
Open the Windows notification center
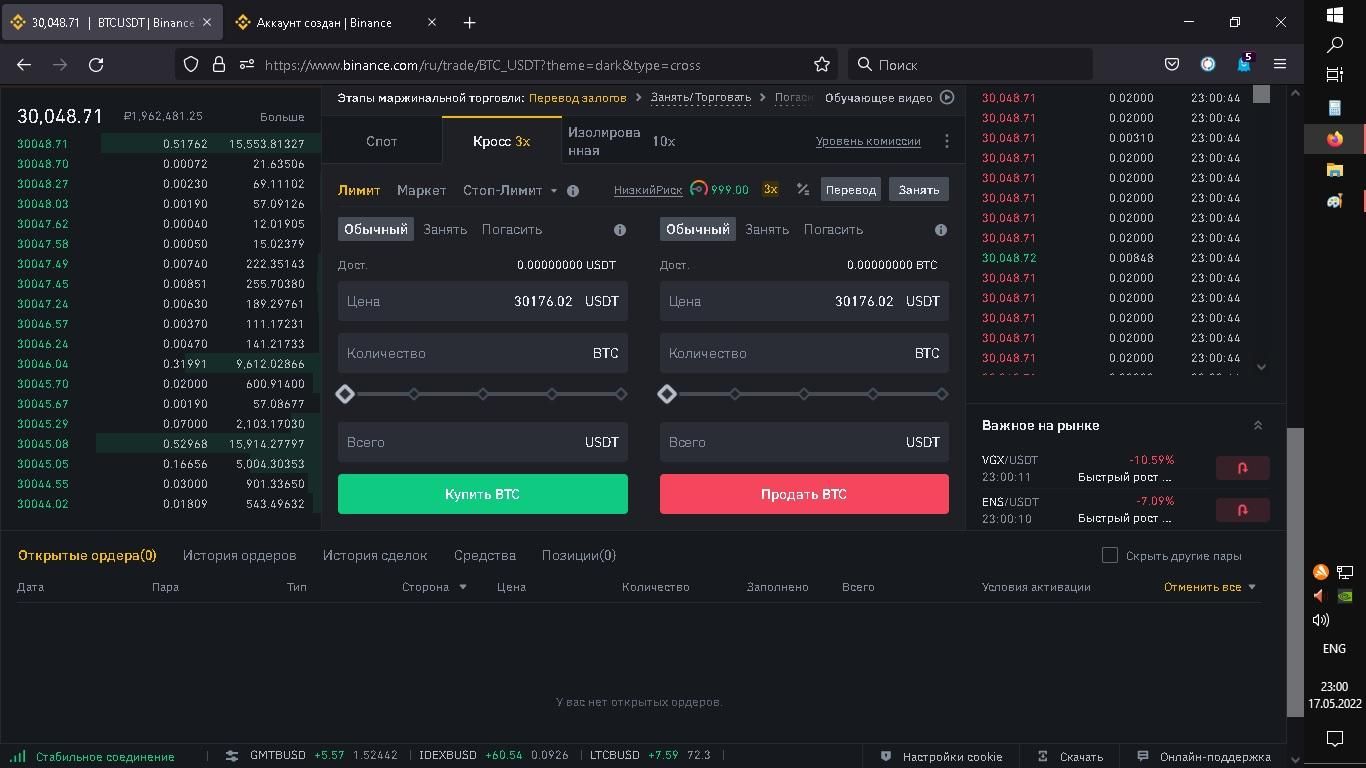pos(1335,739)
